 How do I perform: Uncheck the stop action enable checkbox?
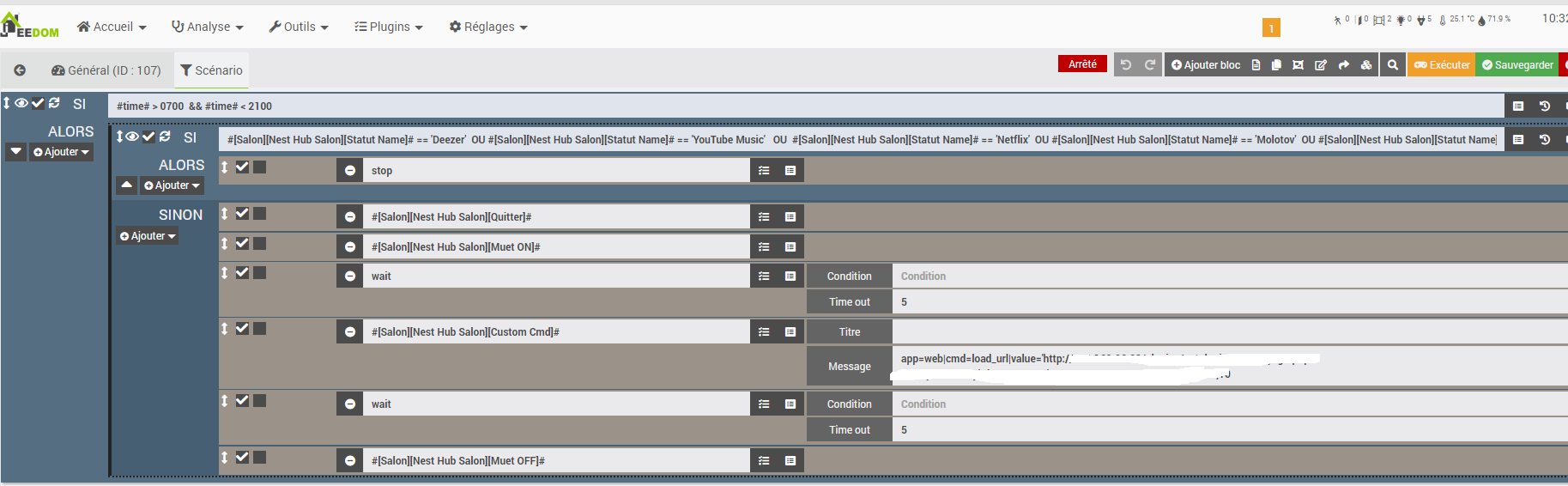click(242, 167)
